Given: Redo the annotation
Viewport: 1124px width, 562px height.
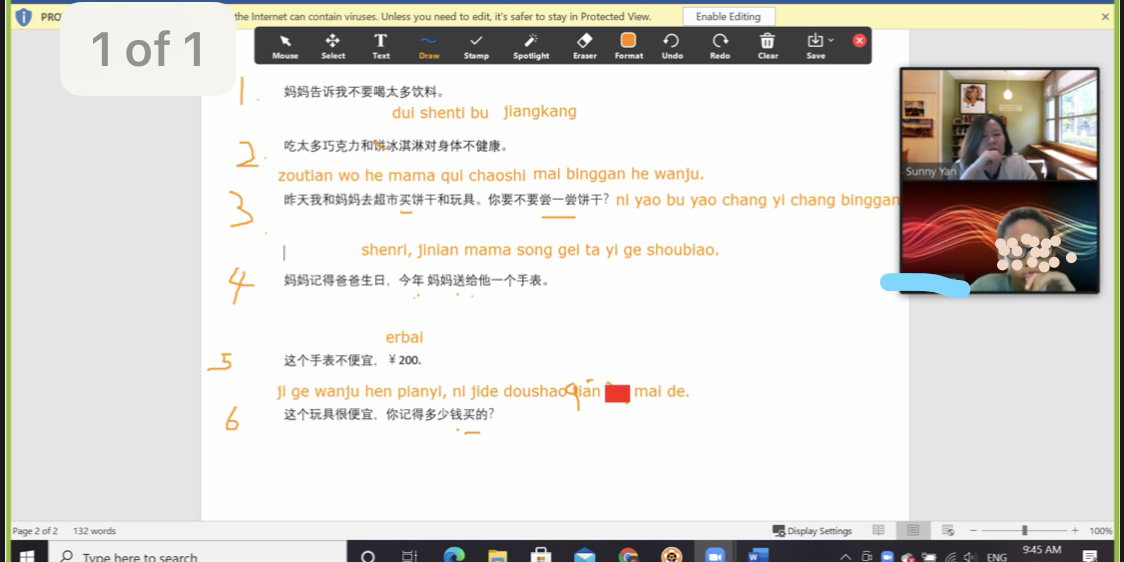Looking at the screenshot, I should (720, 45).
